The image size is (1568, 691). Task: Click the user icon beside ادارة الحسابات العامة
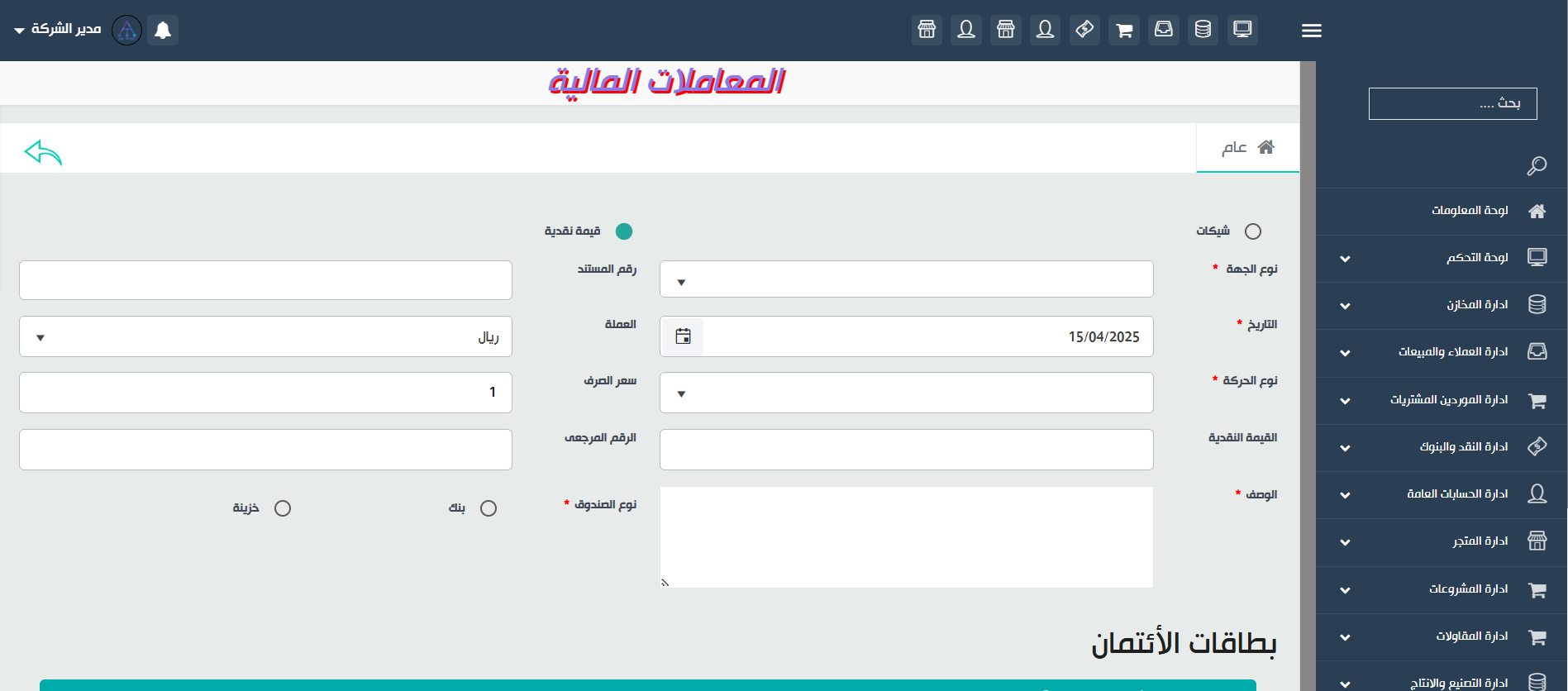point(1537,493)
